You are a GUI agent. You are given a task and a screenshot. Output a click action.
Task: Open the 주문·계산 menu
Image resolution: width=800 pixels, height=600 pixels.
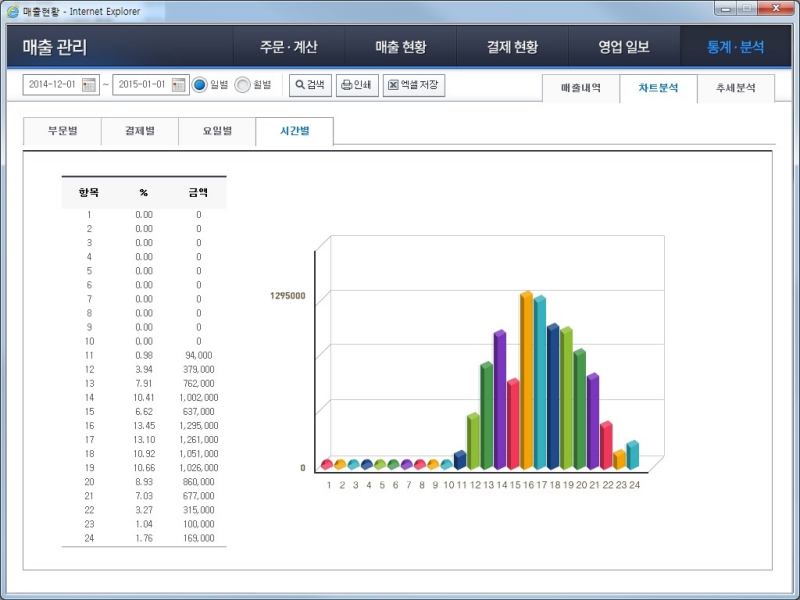coord(289,46)
